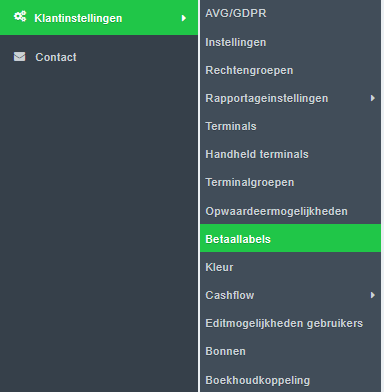Open Editmogelijkheden gebruikers entry
Image resolution: width=384 pixels, height=392 pixels.
coord(290,323)
